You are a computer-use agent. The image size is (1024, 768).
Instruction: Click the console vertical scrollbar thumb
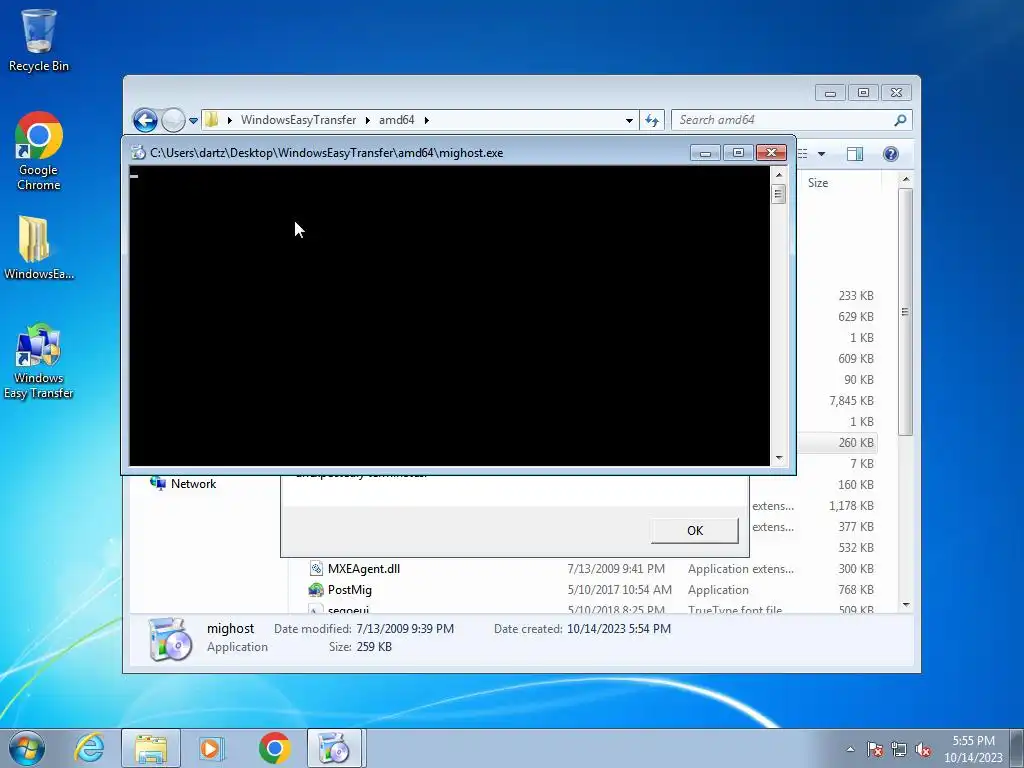coord(778,194)
